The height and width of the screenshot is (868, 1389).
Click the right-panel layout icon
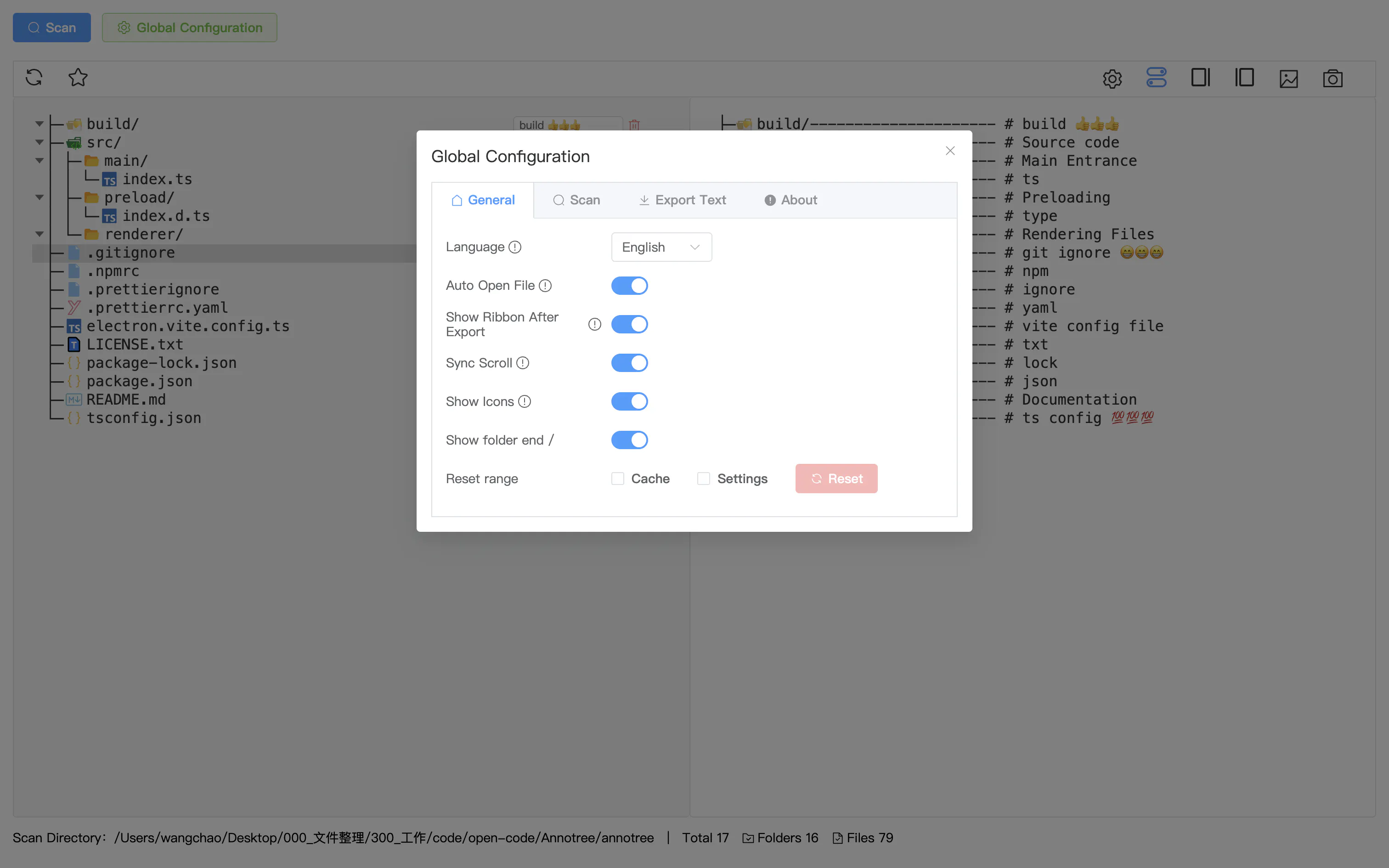click(1201, 78)
